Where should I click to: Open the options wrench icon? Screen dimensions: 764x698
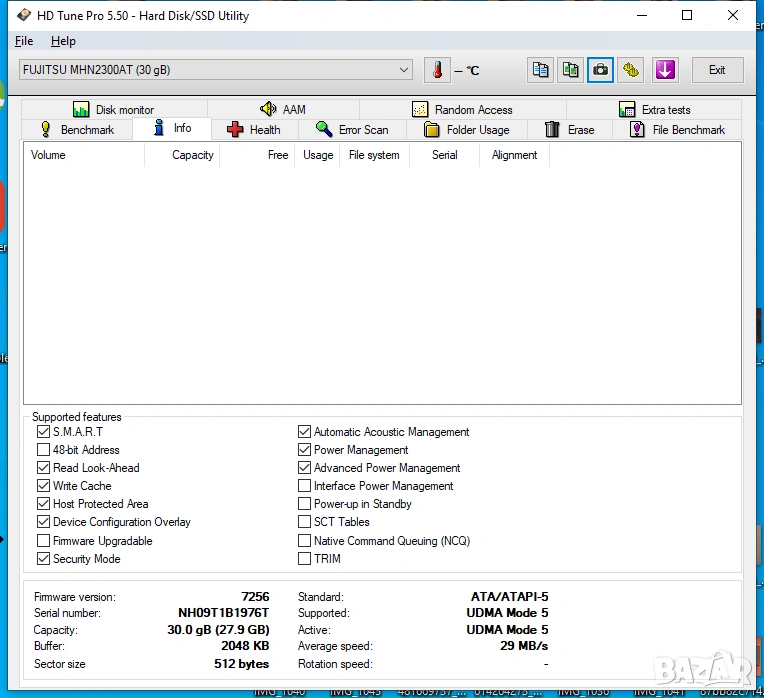tap(630, 70)
